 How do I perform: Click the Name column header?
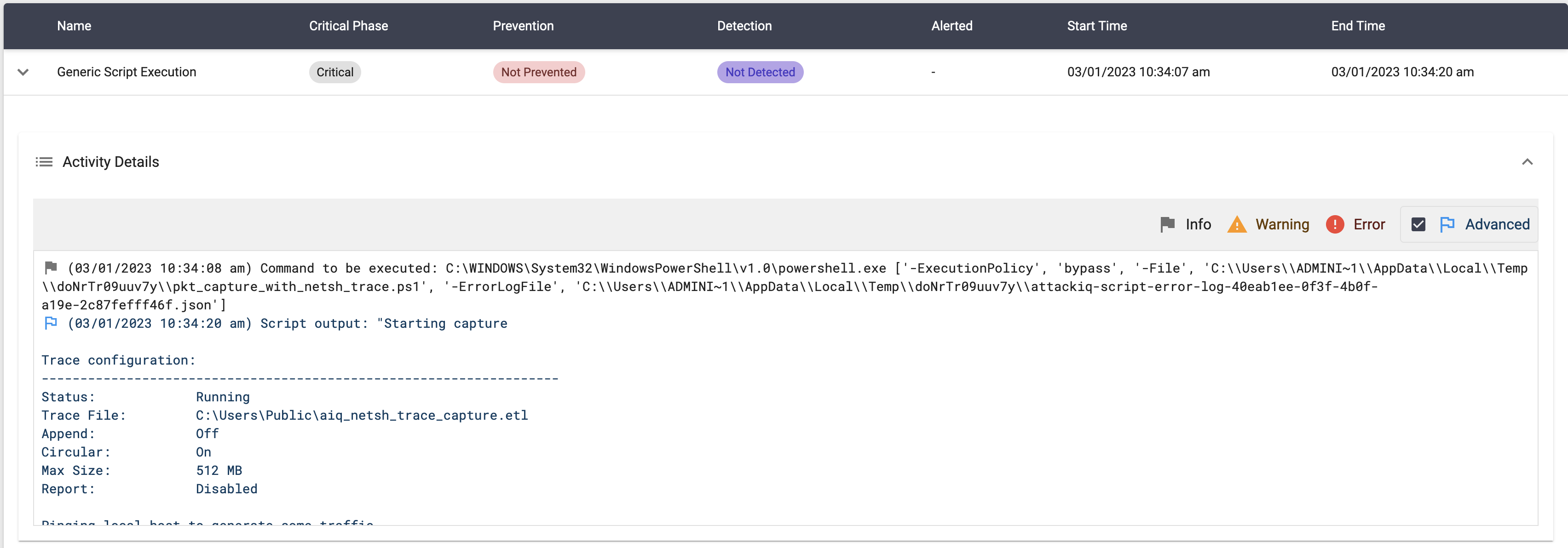(74, 26)
